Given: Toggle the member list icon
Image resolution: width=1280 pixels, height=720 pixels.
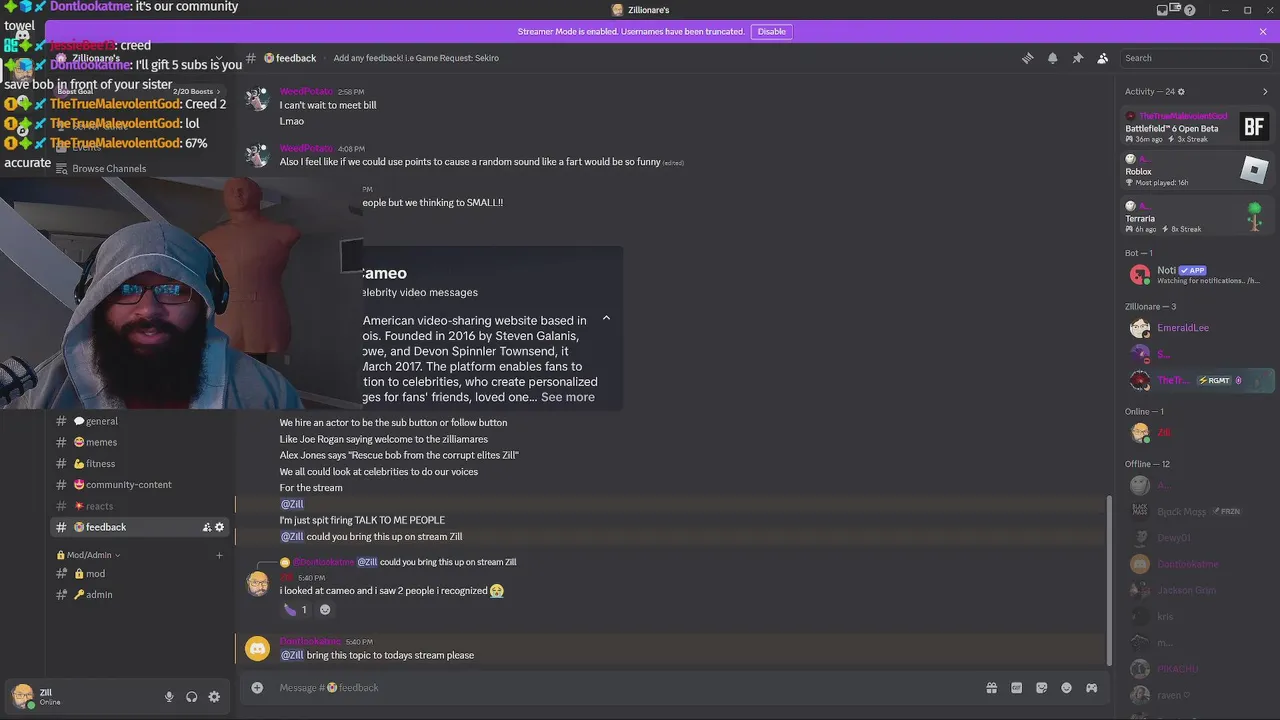Looking at the screenshot, I should (1102, 58).
